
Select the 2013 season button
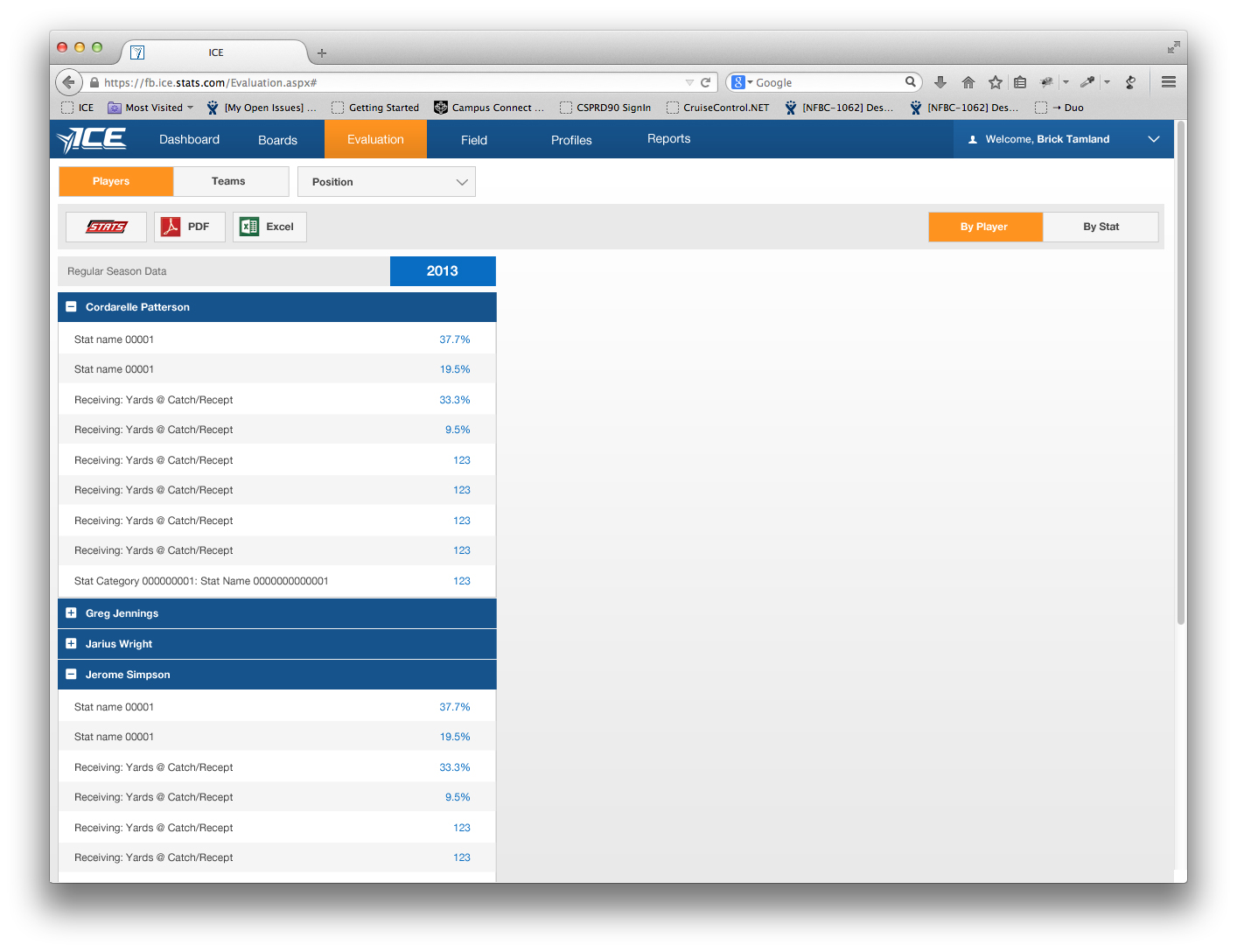click(442, 271)
